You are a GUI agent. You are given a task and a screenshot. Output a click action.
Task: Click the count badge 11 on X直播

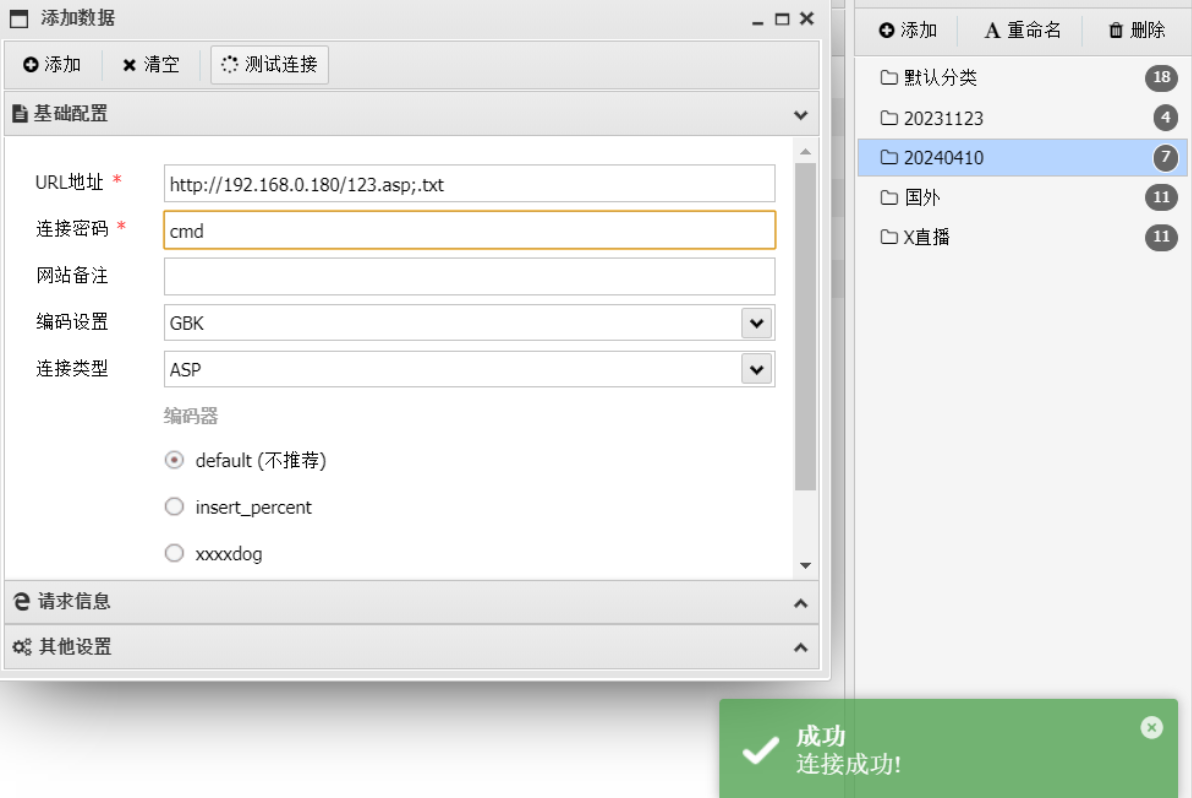point(1161,237)
